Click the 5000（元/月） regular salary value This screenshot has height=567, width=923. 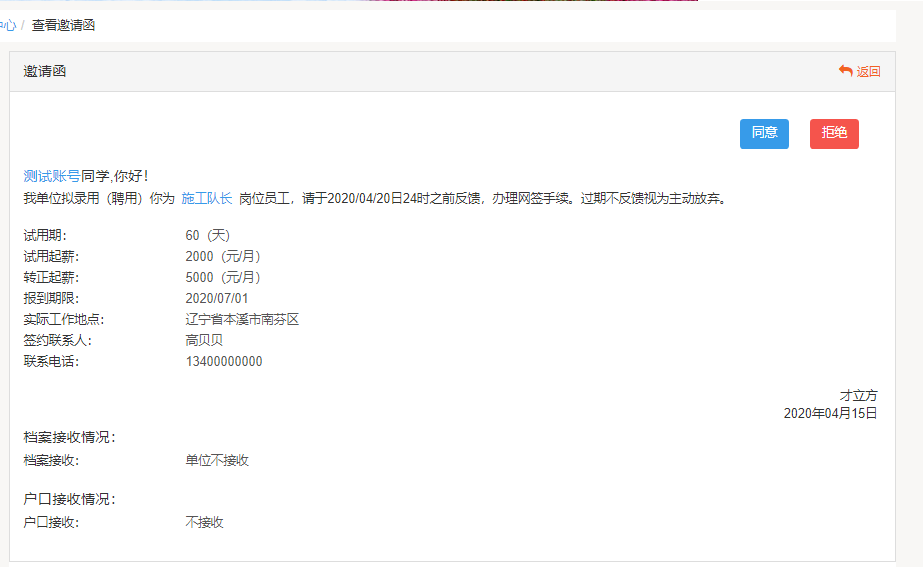tap(224, 277)
